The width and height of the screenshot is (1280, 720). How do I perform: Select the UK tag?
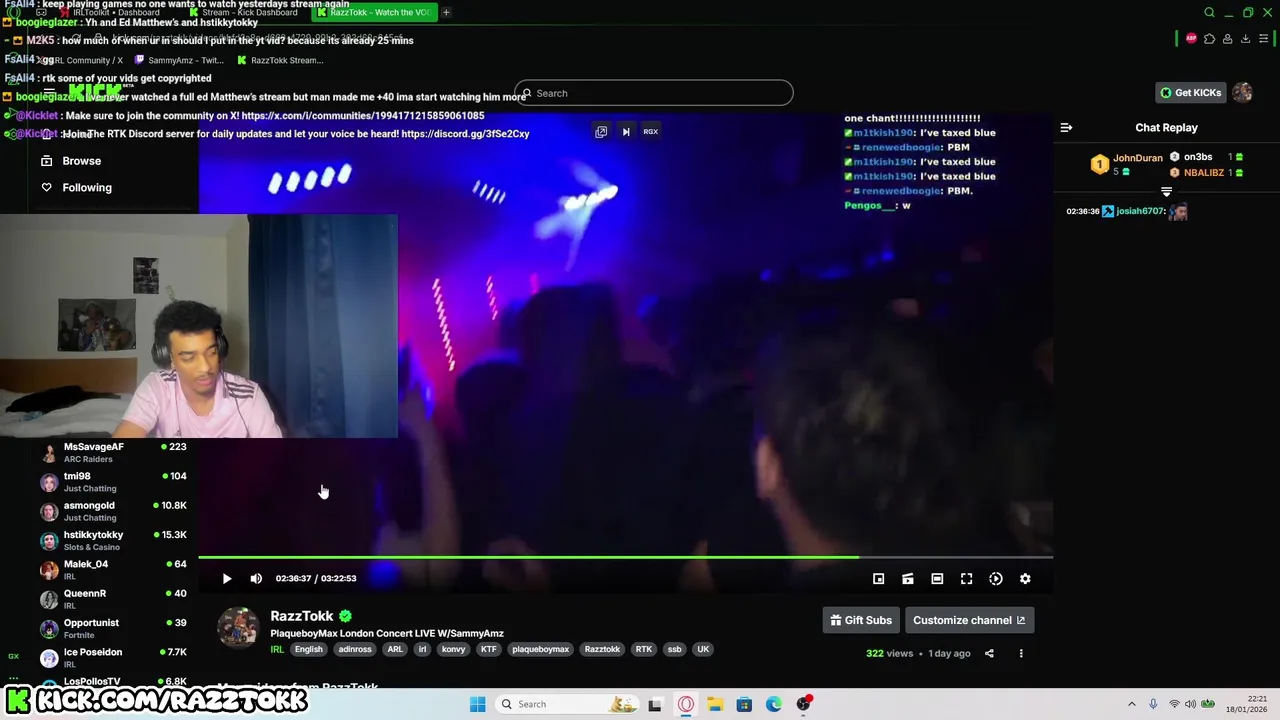pos(703,649)
